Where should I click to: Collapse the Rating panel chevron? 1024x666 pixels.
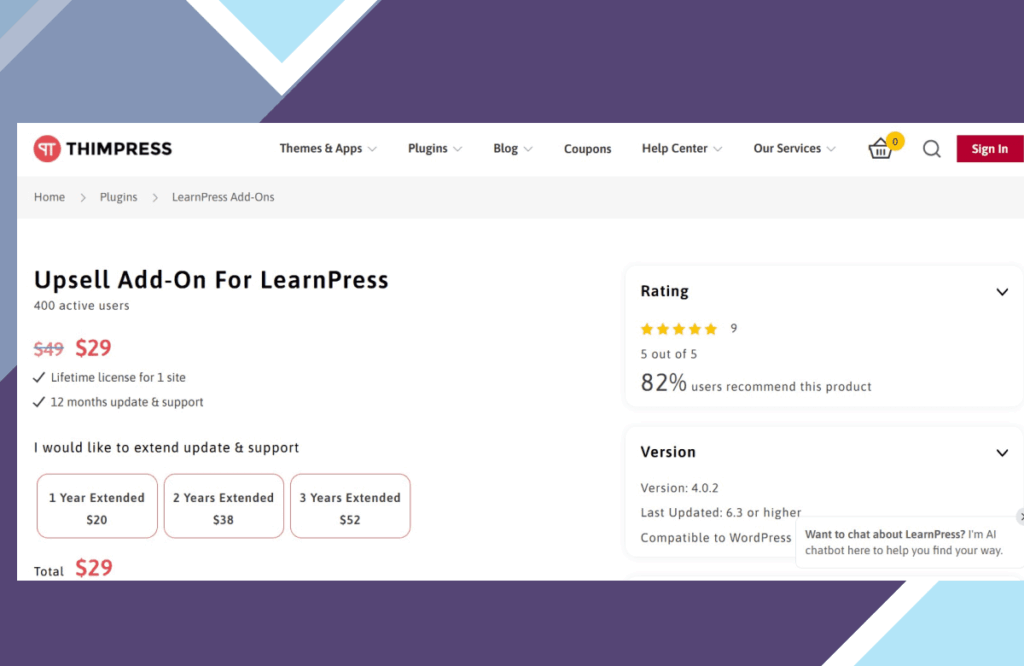[1002, 292]
